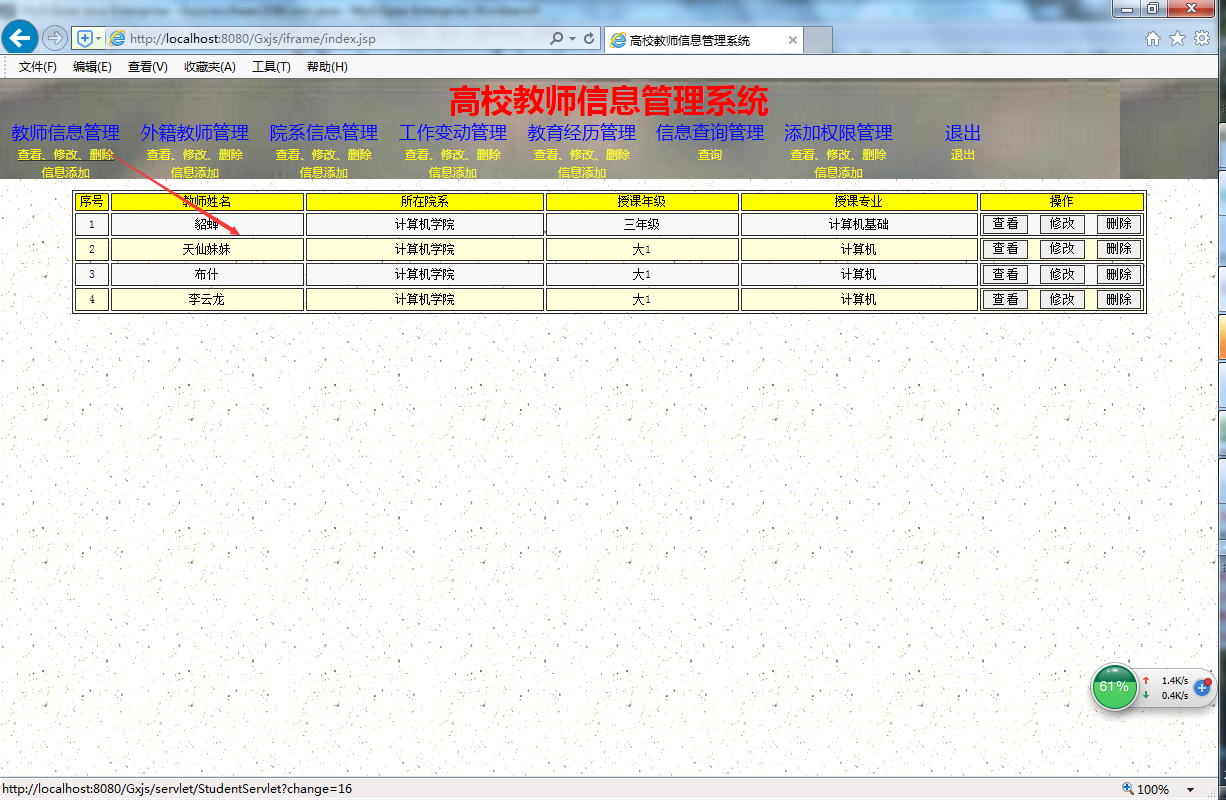Image resolution: width=1226 pixels, height=800 pixels.
Task: Click 修改 button for 天仙妹妹
Action: point(1062,249)
